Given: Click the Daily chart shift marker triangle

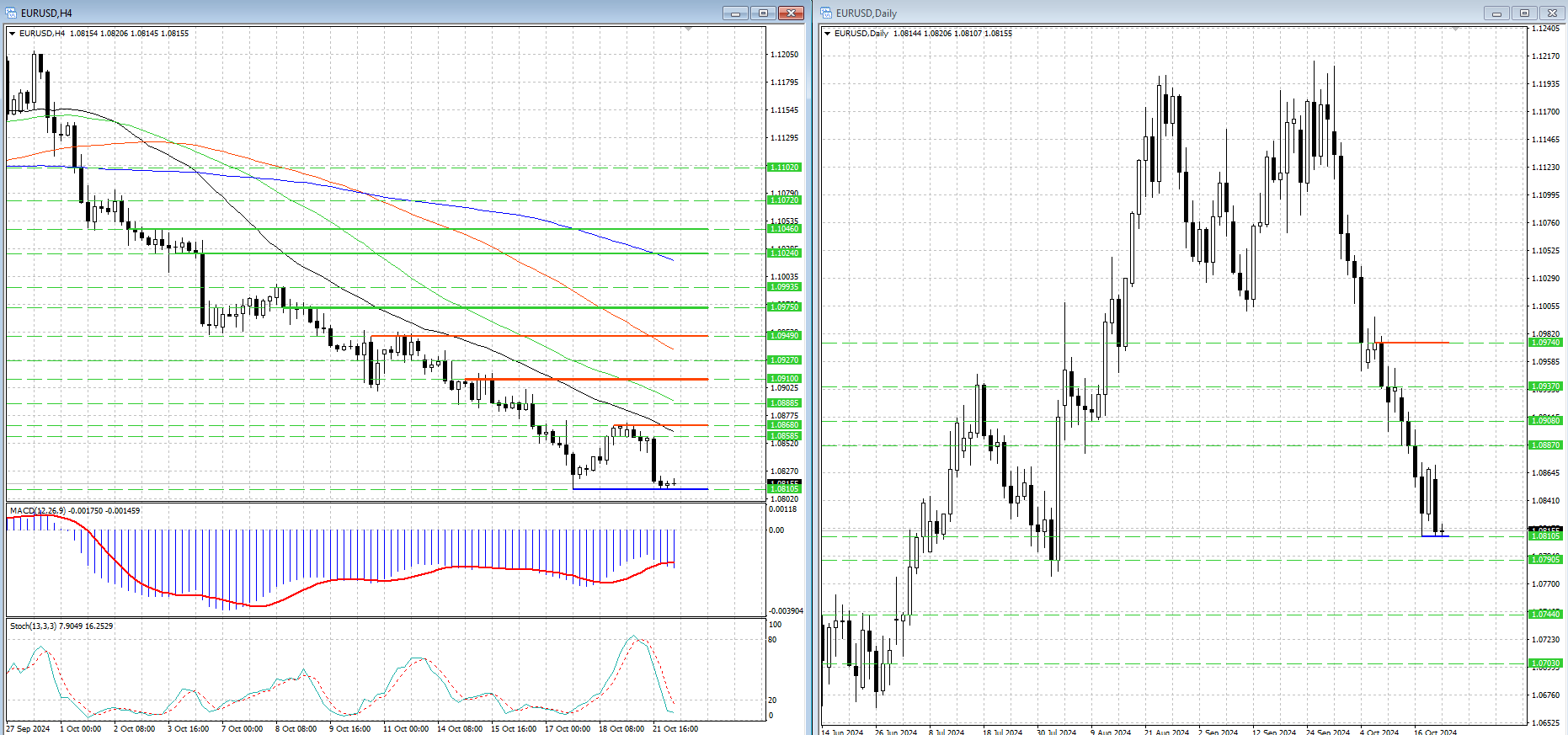Looking at the screenshot, I should click(x=1455, y=29).
